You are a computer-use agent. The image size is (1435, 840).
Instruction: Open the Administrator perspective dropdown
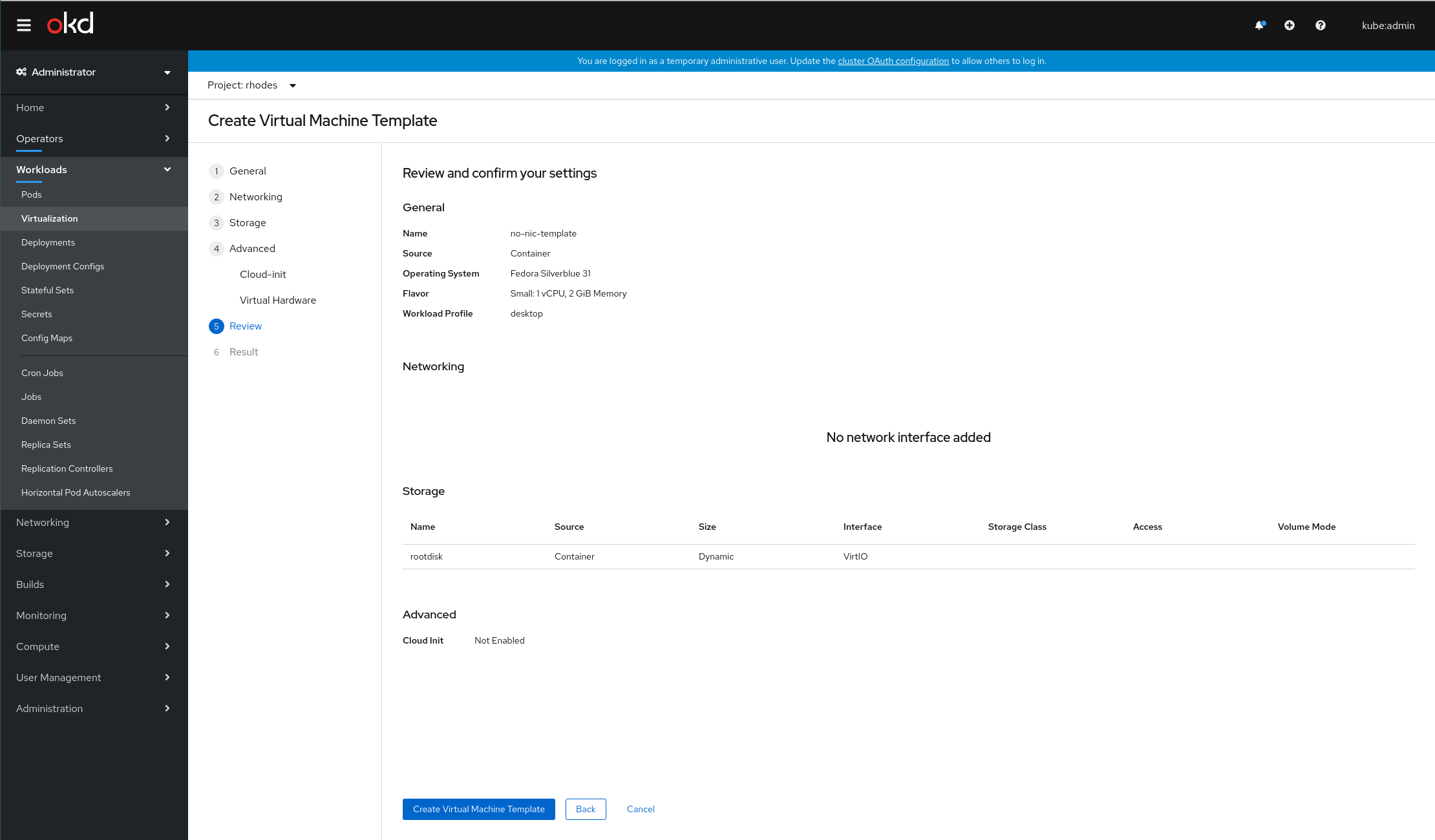(x=167, y=72)
